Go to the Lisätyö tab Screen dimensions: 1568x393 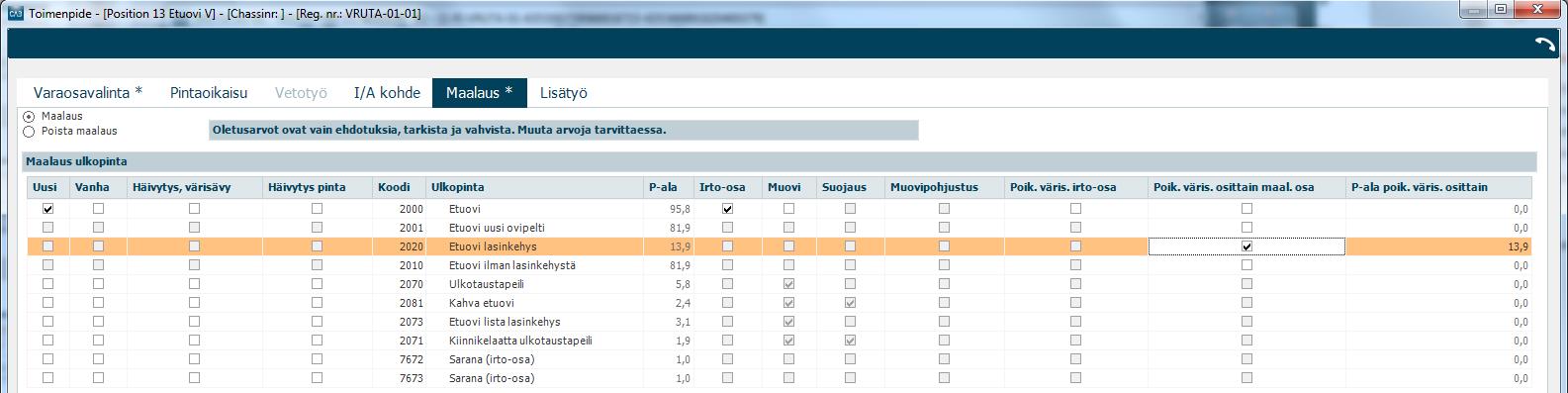(564, 92)
